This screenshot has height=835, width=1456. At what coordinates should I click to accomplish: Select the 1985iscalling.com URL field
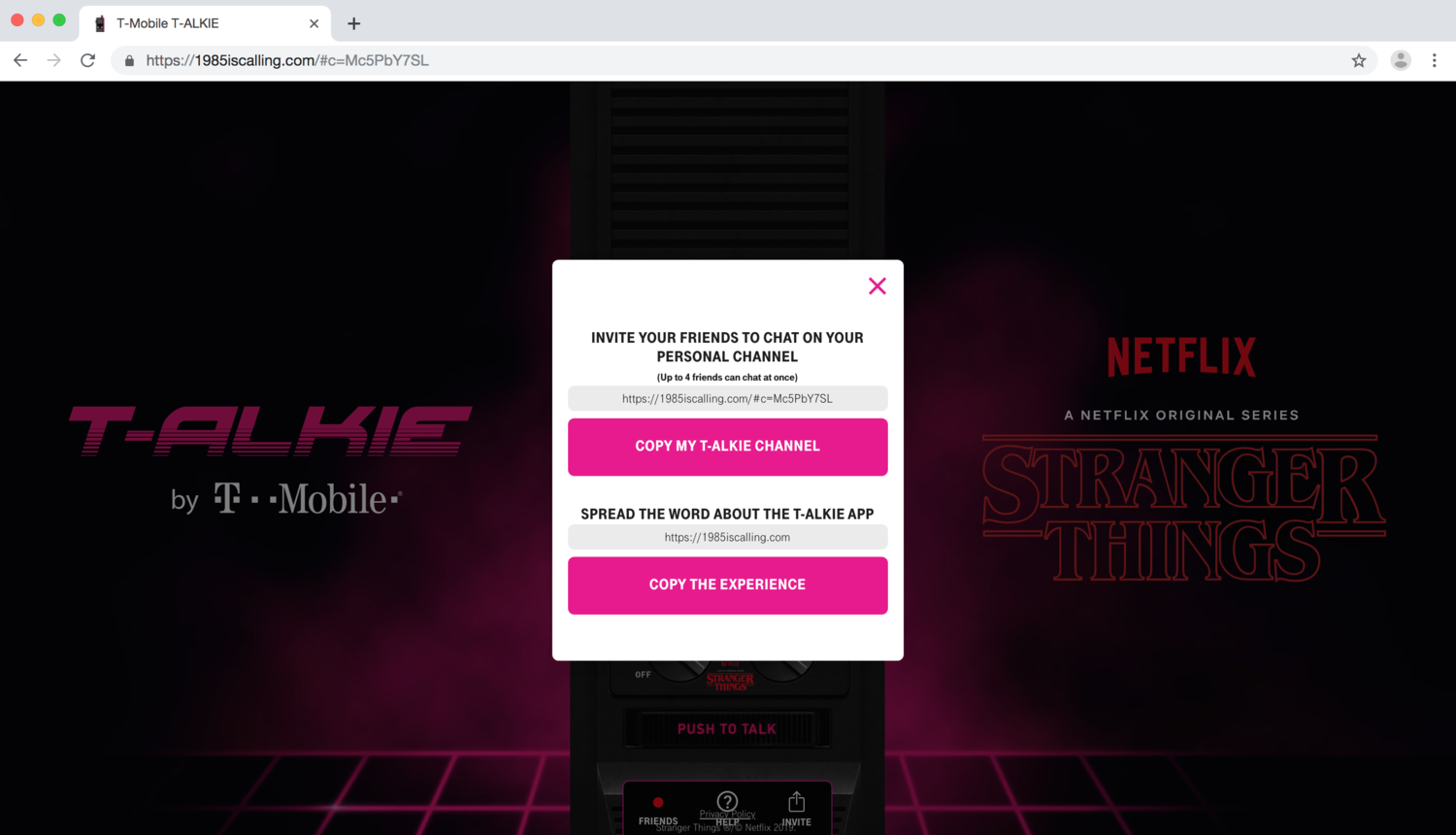coord(727,537)
